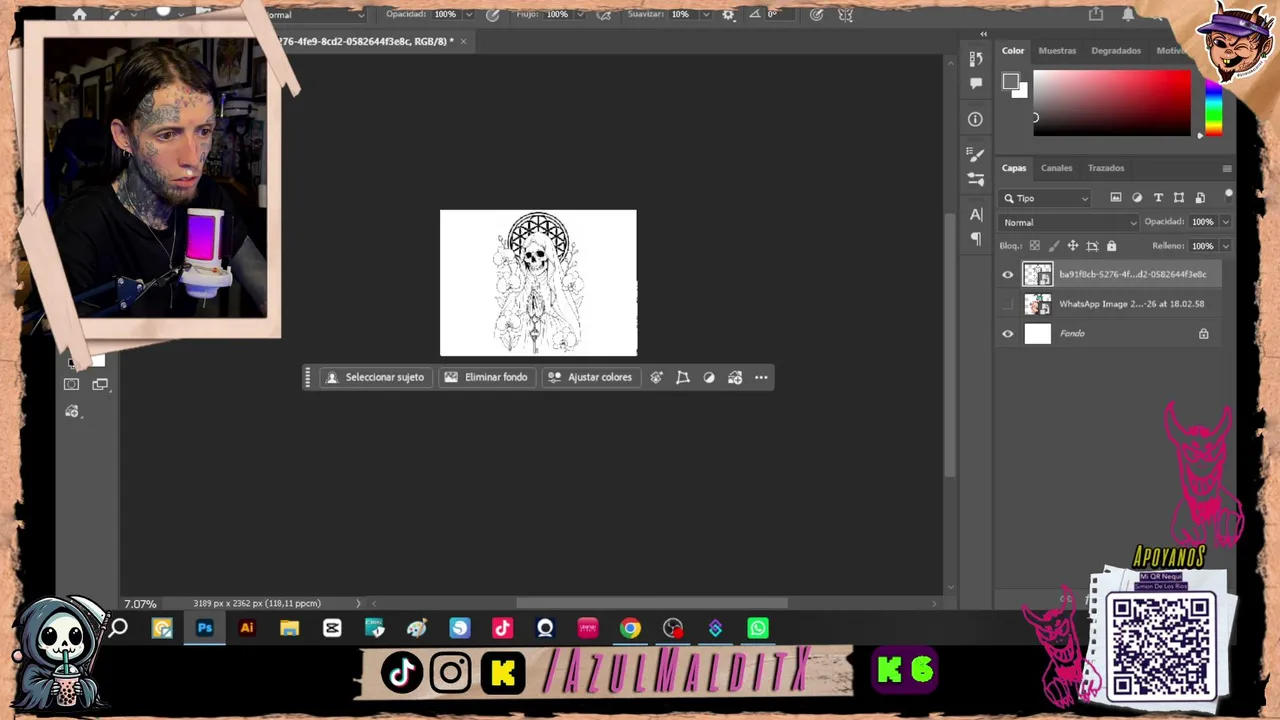This screenshot has width=1280, height=720.
Task: Hide the Fondo layer with eye icon
Action: point(1008,334)
